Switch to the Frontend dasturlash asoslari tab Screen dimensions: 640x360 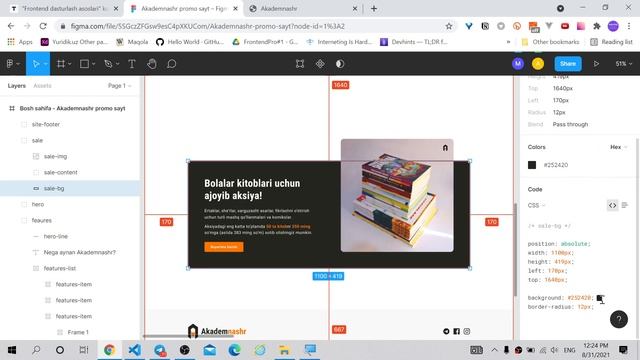(x=64, y=9)
